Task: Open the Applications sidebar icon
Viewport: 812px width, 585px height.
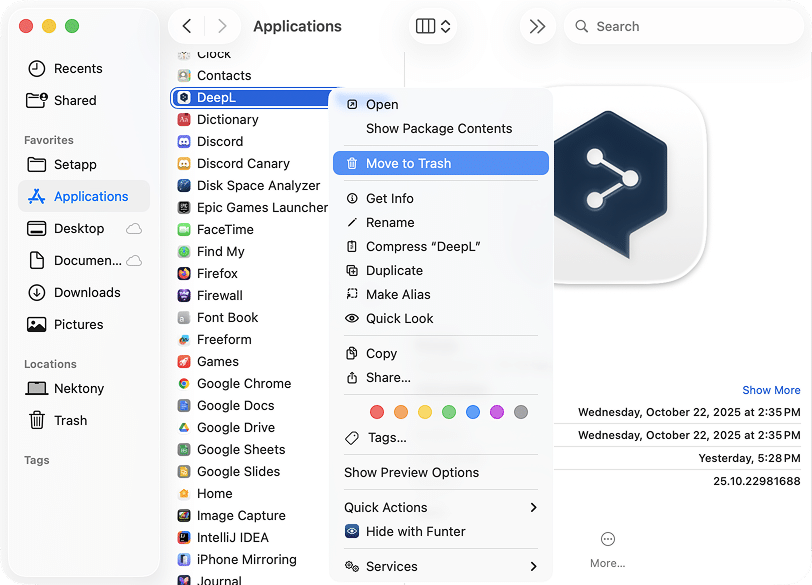Action: (38, 196)
